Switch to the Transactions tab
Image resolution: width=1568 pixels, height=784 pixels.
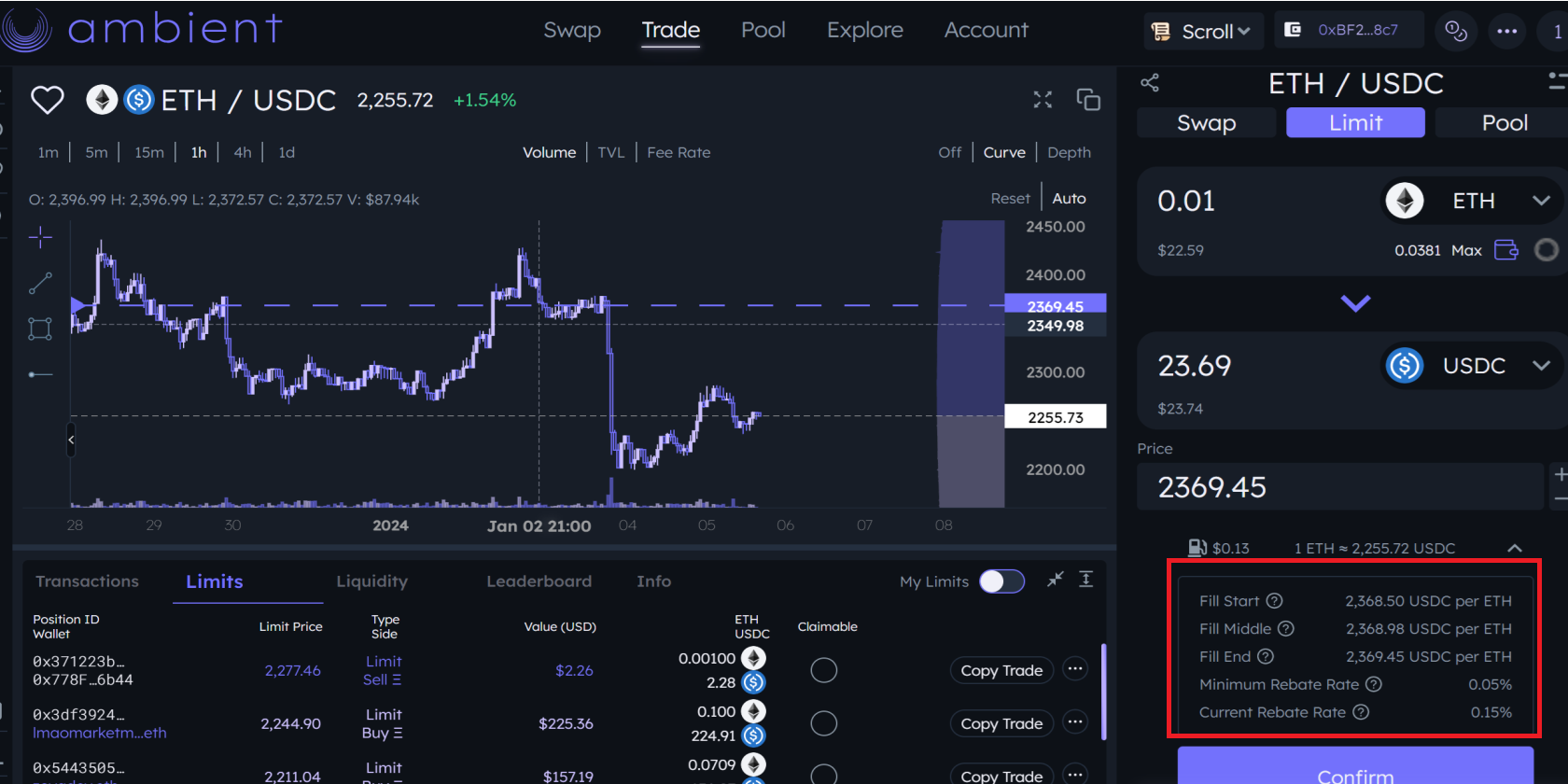click(x=87, y=581)
